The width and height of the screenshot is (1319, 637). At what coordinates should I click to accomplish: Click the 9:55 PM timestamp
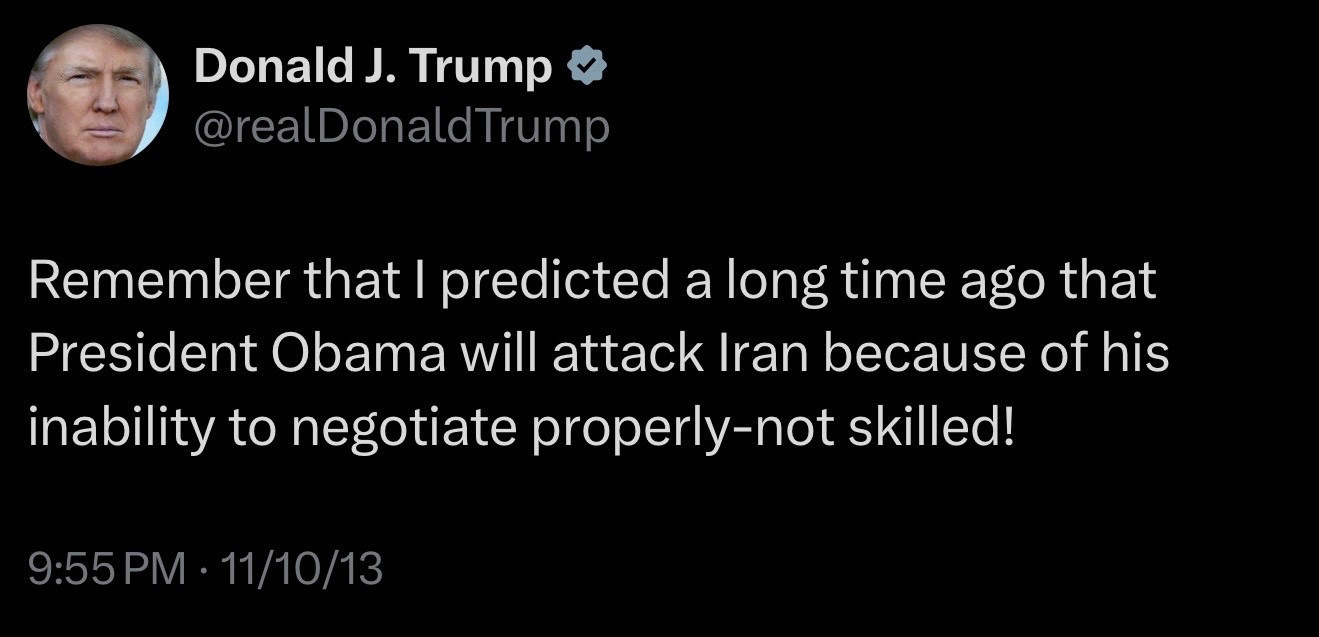point(108,570)
